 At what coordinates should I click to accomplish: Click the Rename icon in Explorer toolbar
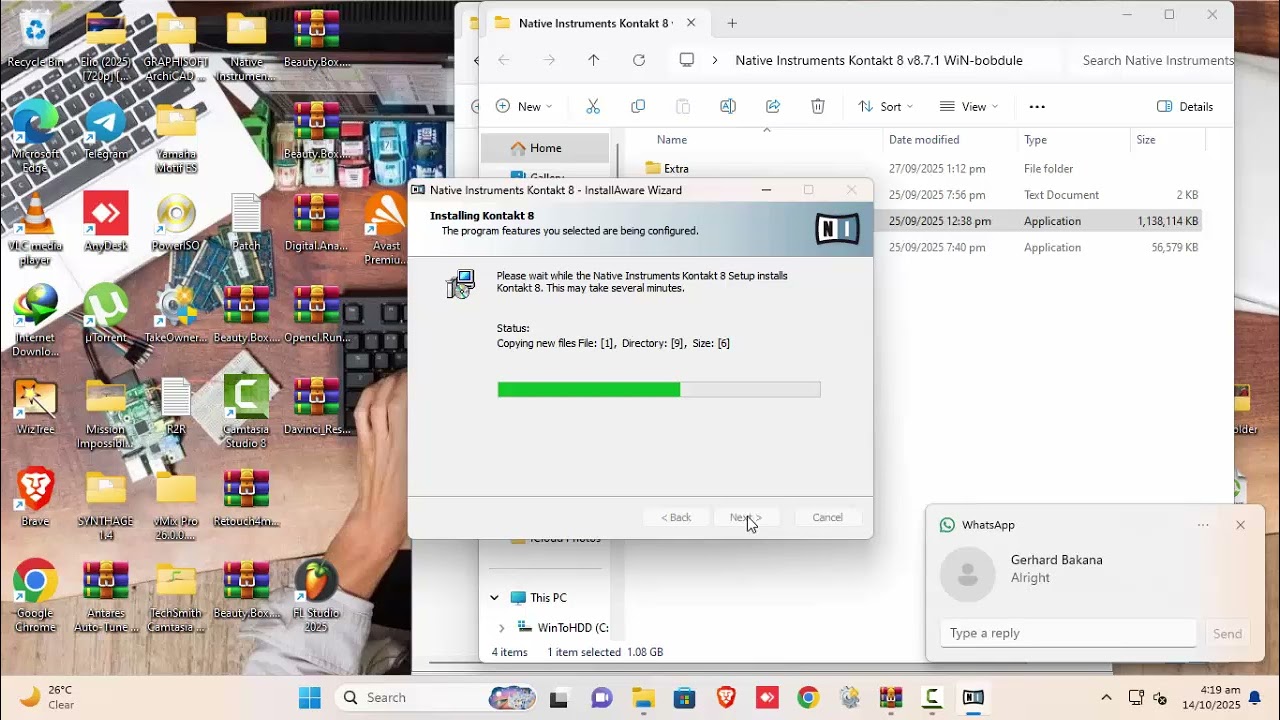coord(728,106)
